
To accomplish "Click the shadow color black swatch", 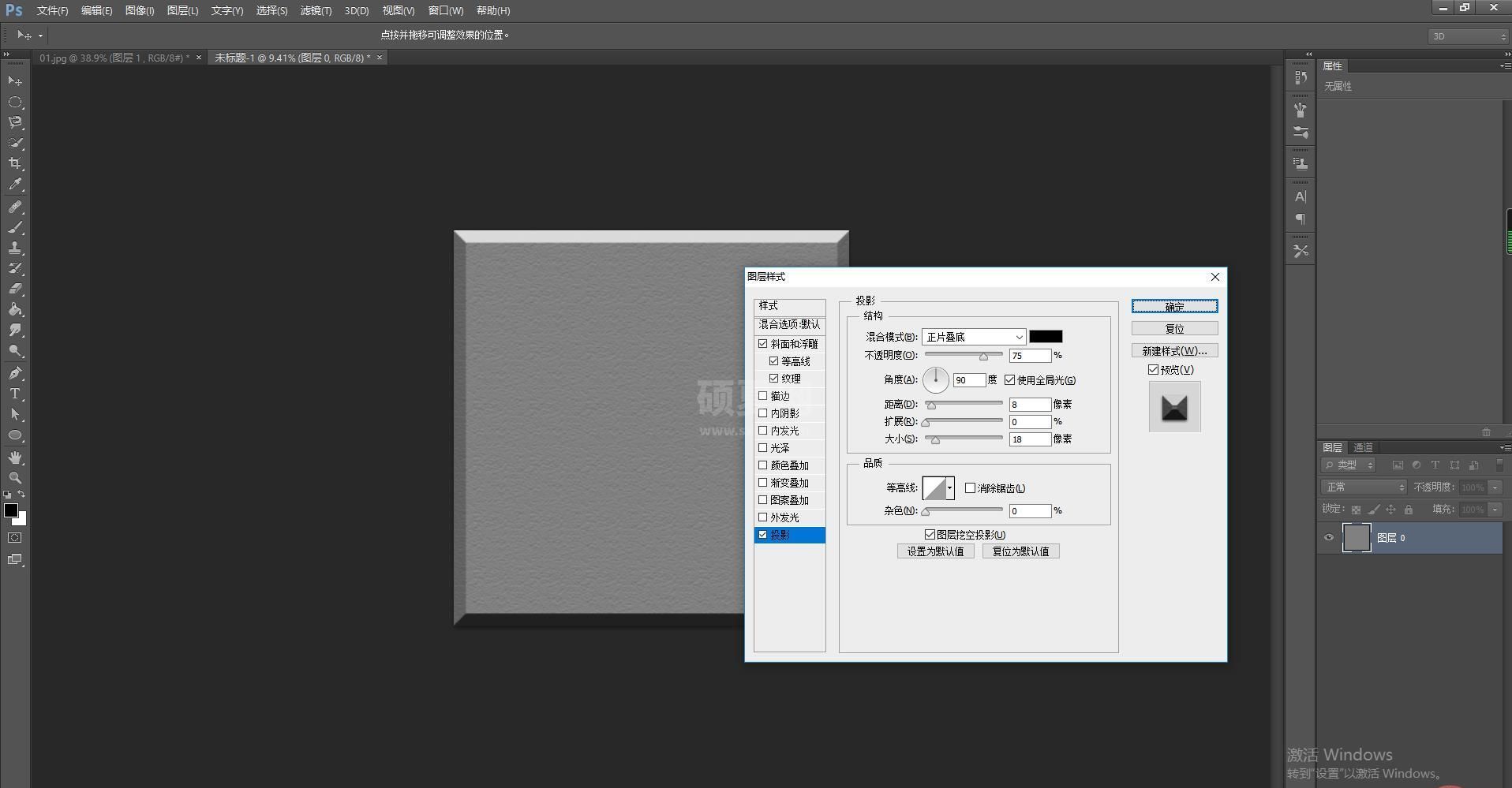I will pyautogui.click(x=1046, y=337).
